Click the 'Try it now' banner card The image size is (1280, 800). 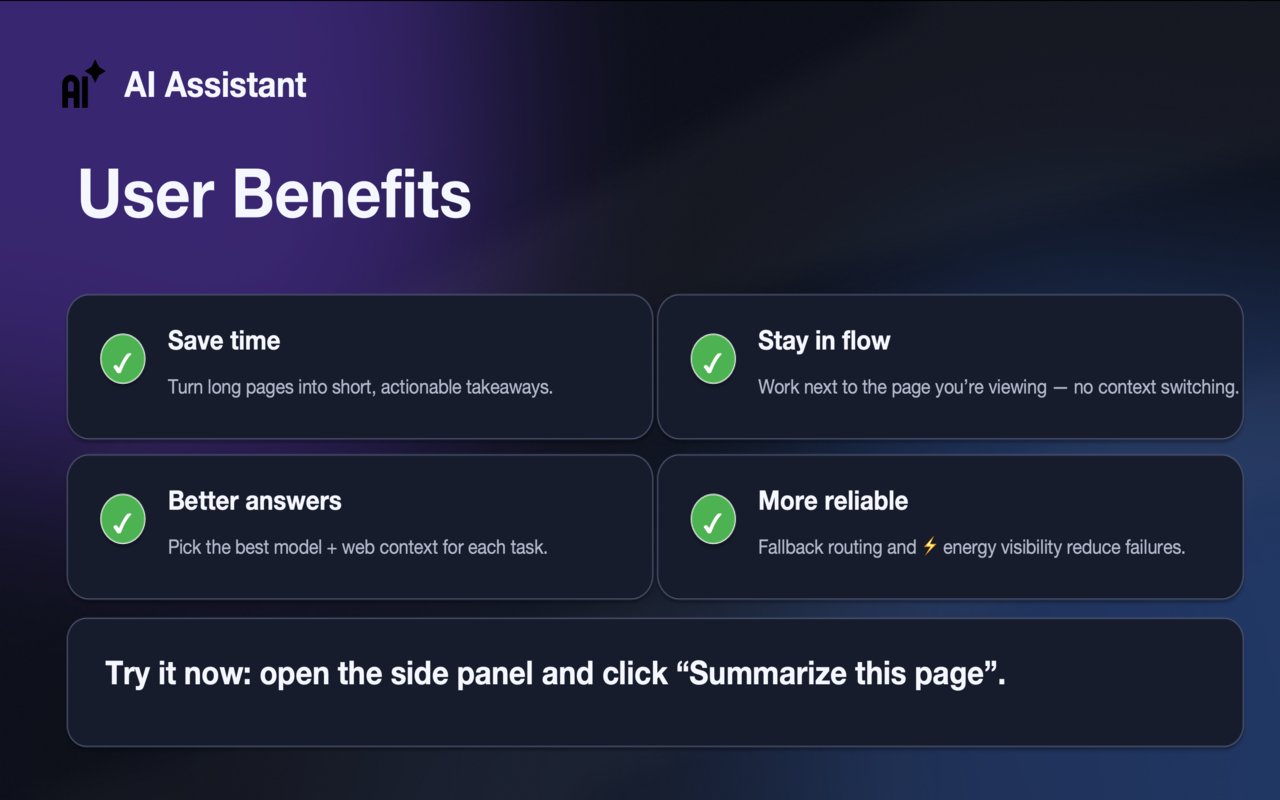pyautogui.click(x=655, y=682)
